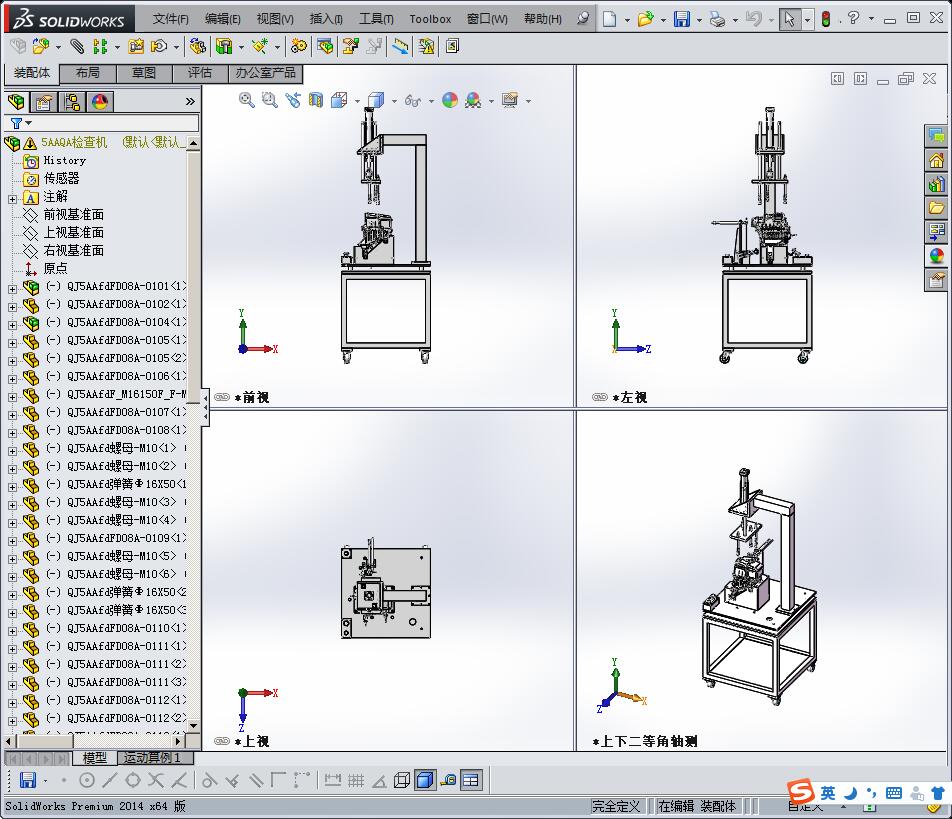Open the Design Library icon in task pane

click(x=936, y=184)
